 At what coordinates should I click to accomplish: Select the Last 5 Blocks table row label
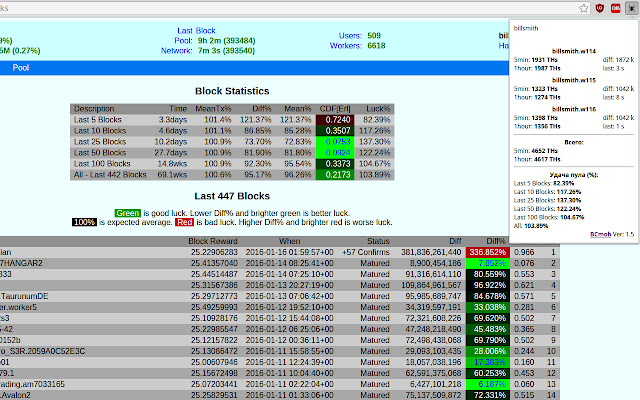click(x=98, y=120)
